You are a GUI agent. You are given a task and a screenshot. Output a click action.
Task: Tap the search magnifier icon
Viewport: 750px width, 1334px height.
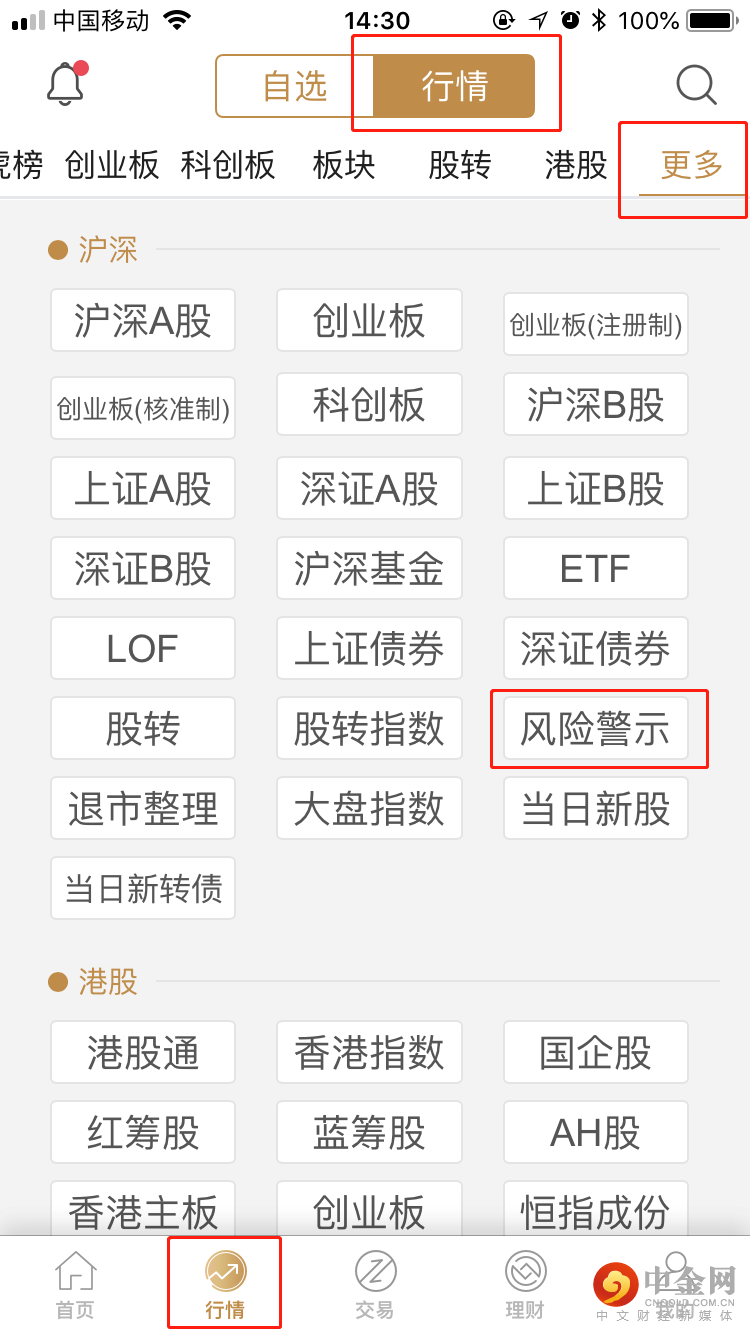click(696, 86)
